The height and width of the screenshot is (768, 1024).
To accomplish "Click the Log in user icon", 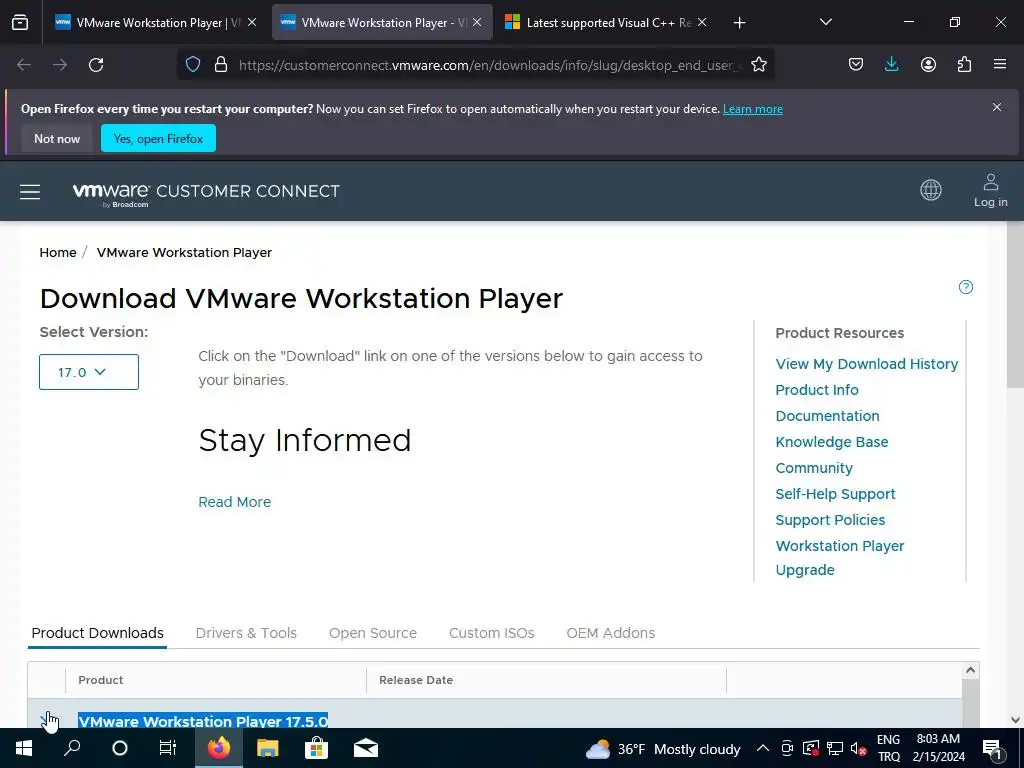I will [x=991, y=190].
